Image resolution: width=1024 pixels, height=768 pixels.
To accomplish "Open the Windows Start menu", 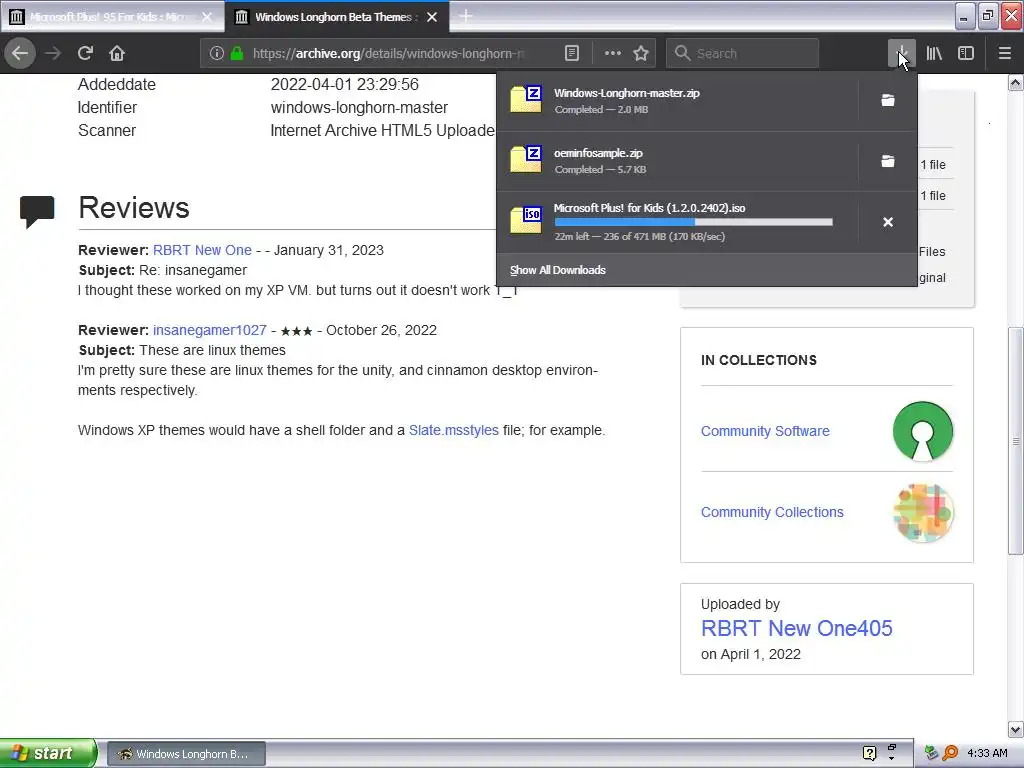I will 48,754.
